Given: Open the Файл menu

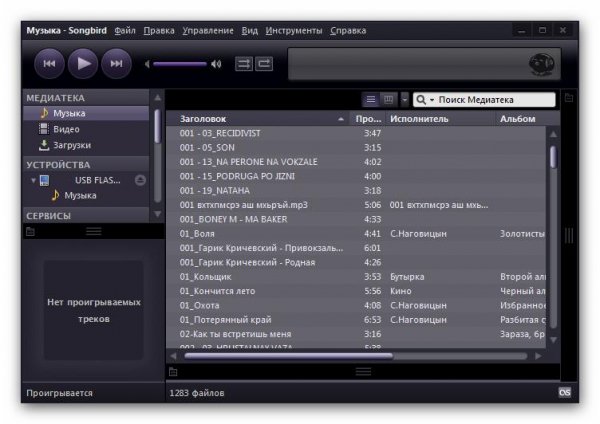Looking at the screenshot, I should (125, 31).
